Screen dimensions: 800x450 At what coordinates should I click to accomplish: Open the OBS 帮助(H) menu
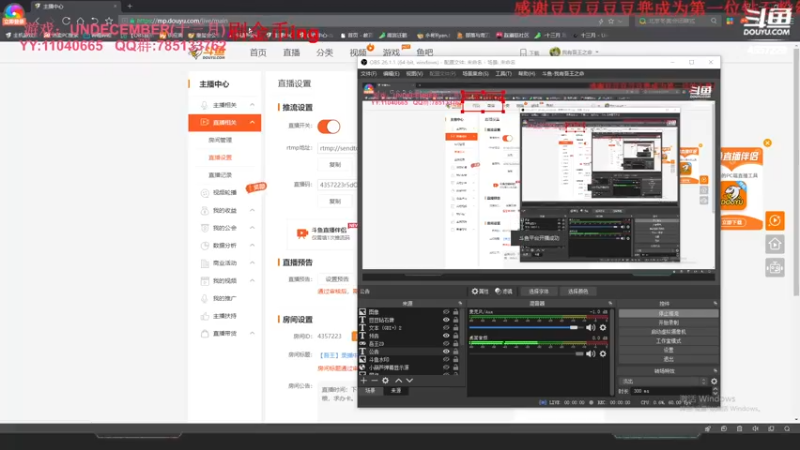(x=527, y=74)
